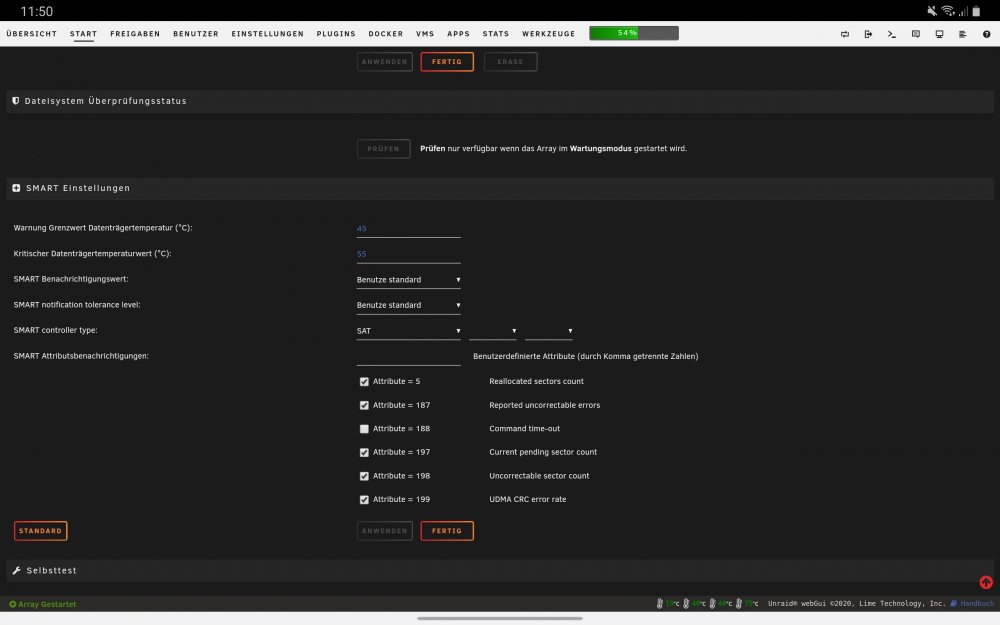Open second empty controller type dropdown
1000x625 pixels.
(x=493, y=330)
